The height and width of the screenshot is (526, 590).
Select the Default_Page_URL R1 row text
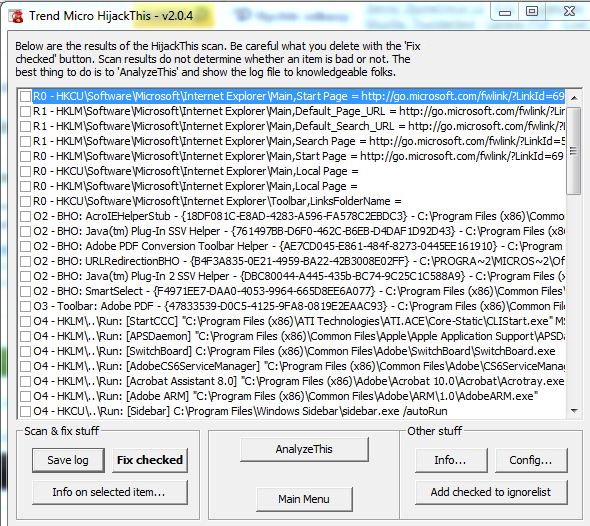(299, 111)
